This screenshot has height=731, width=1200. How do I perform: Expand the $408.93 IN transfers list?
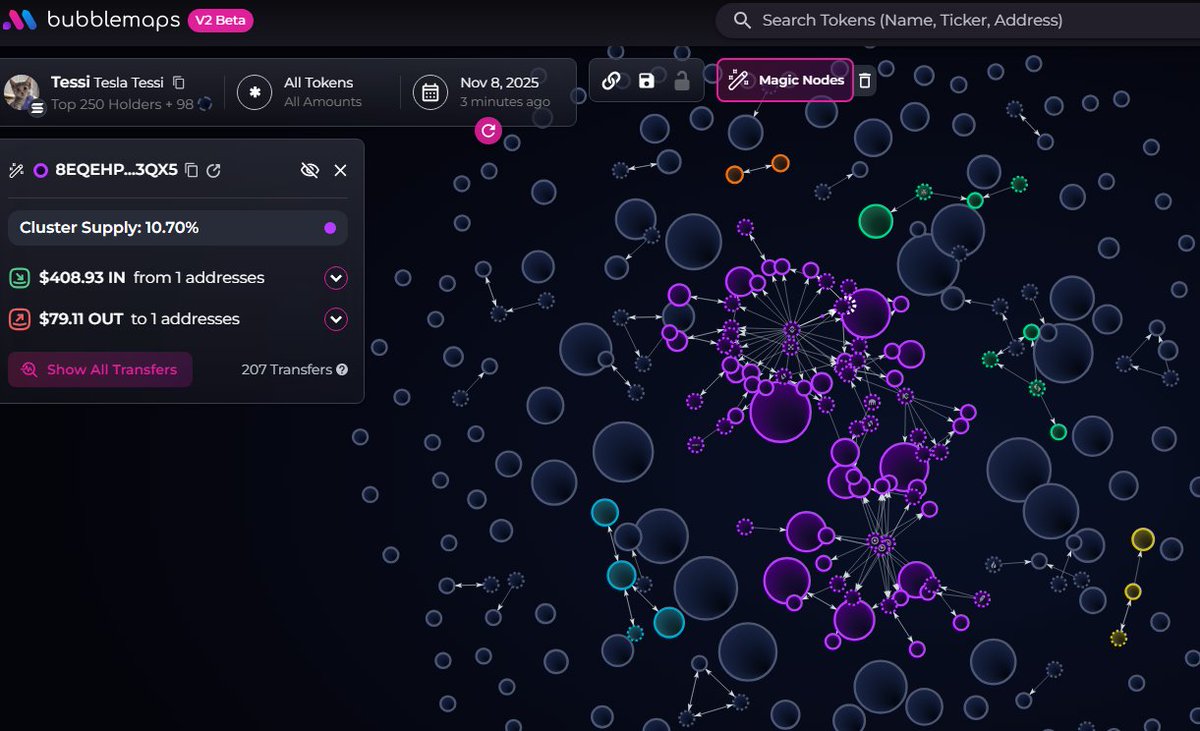point(336,278)
